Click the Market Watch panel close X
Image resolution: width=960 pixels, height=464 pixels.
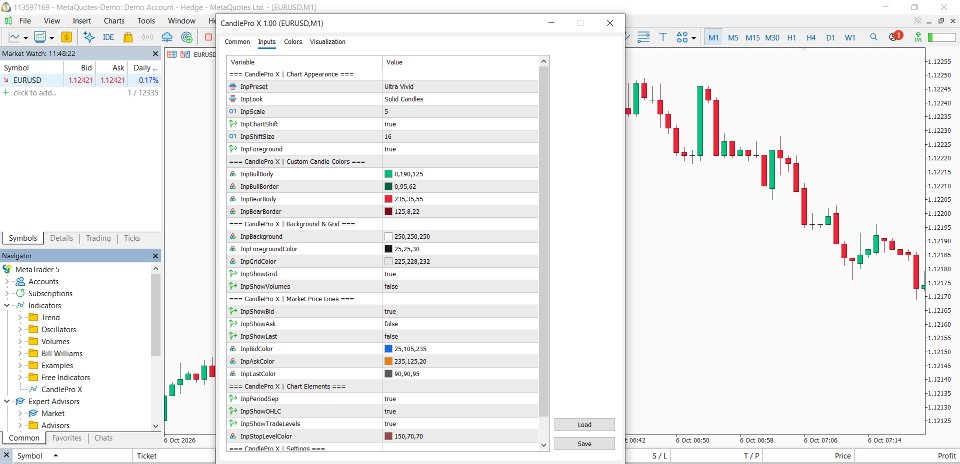(156, 54)
